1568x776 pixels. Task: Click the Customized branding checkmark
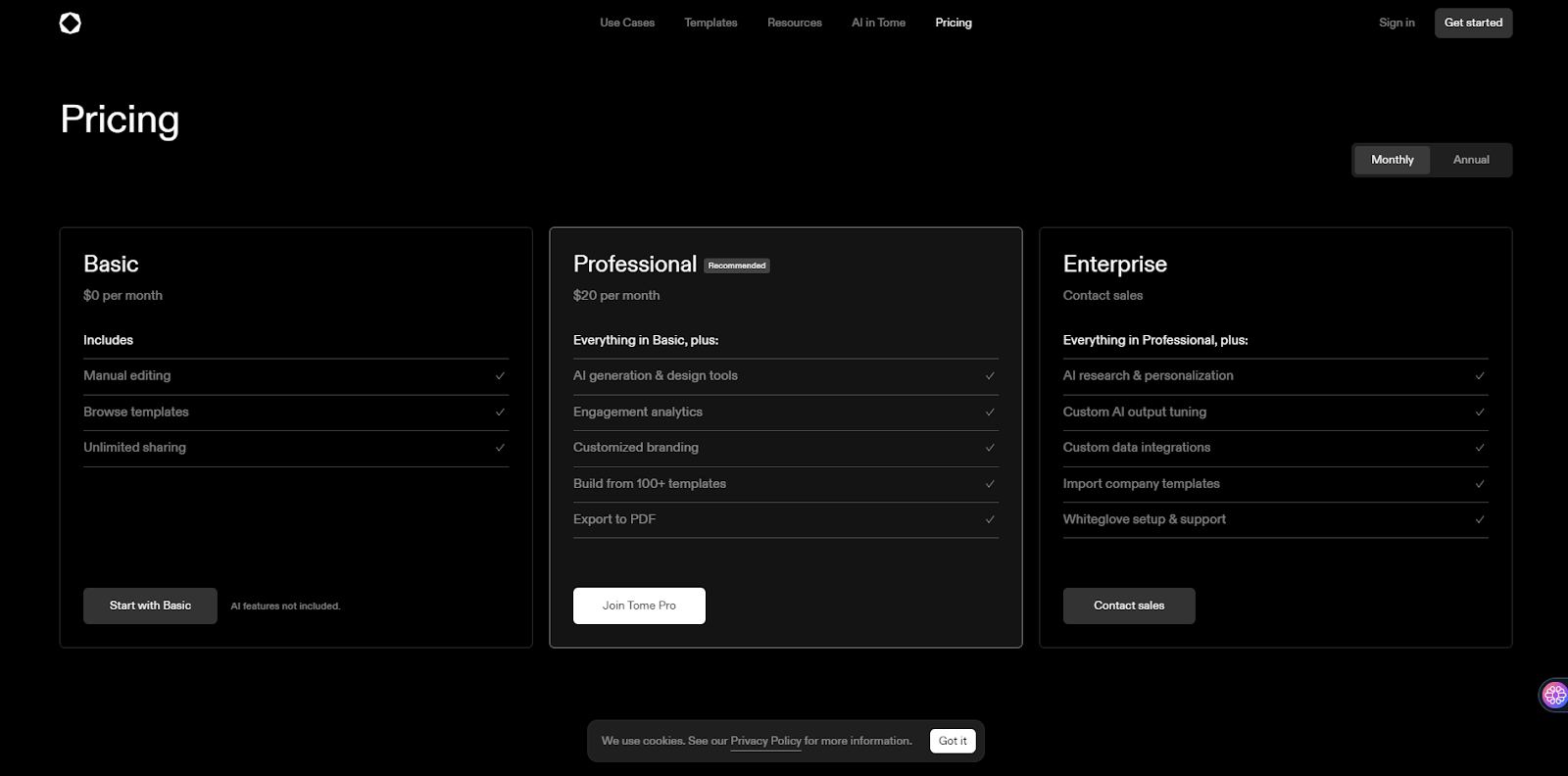point(990,448)
